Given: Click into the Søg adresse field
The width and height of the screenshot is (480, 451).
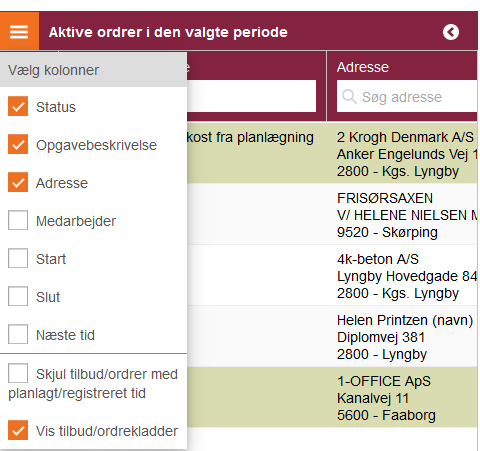Looking at the screenshot, I should click(407, 97).
